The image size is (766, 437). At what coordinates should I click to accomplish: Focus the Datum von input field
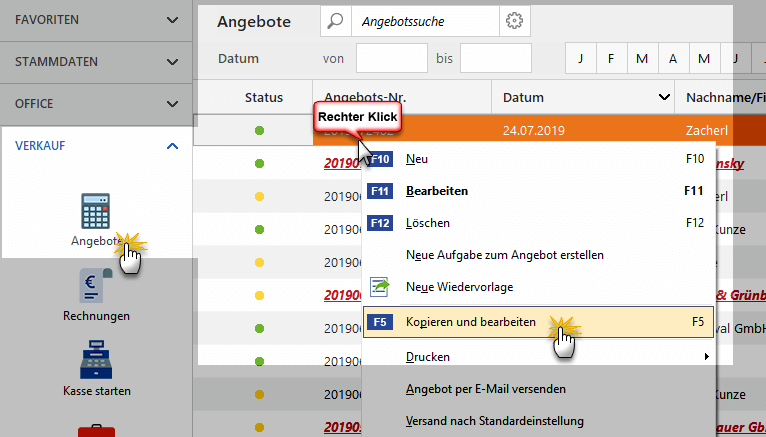392,59
